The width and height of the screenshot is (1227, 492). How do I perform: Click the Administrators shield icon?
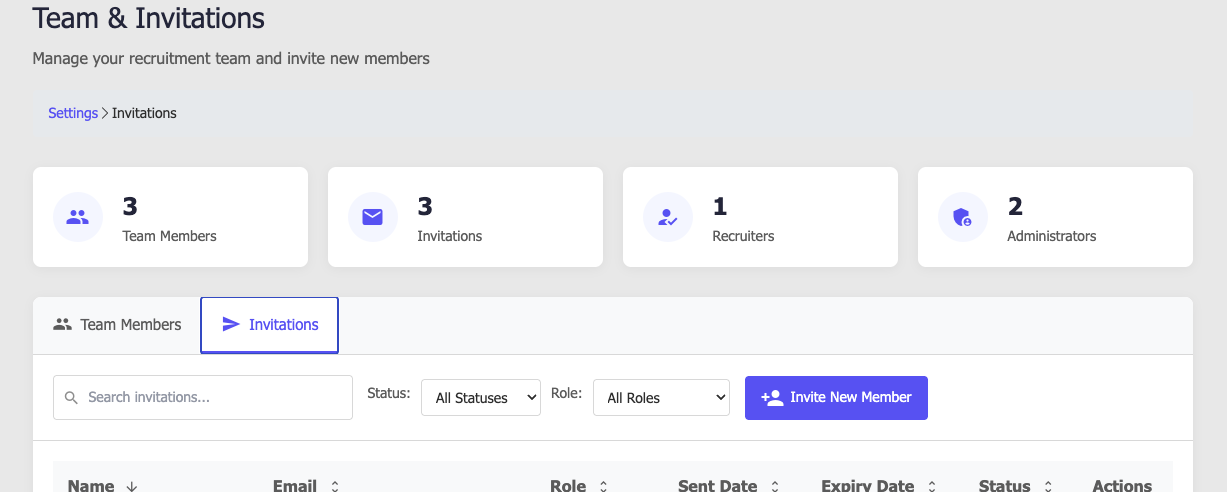(x=963, y=217)
